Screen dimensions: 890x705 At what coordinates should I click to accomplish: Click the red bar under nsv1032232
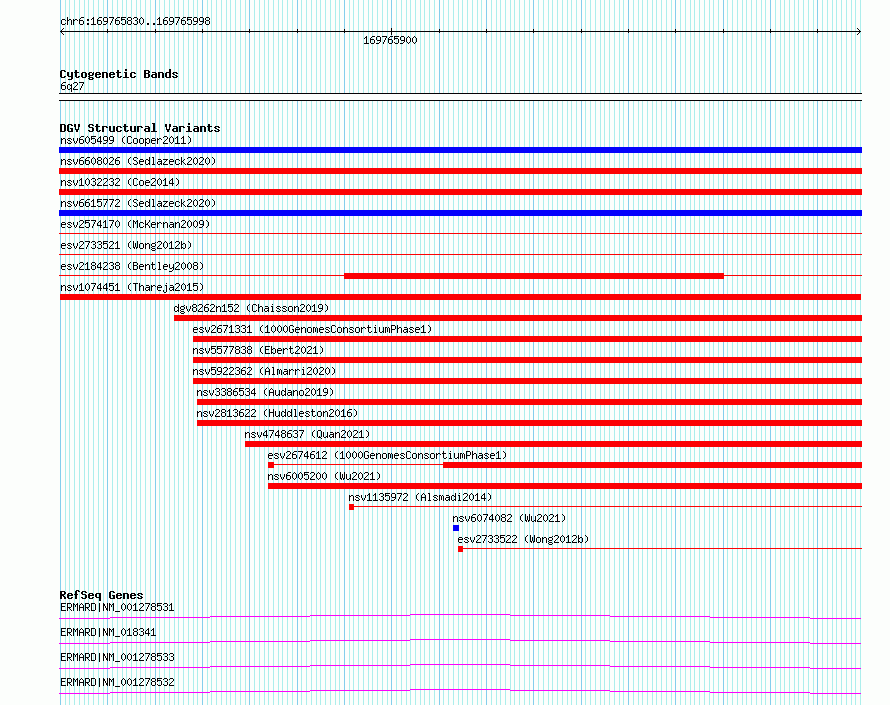(x=460, y=192)
